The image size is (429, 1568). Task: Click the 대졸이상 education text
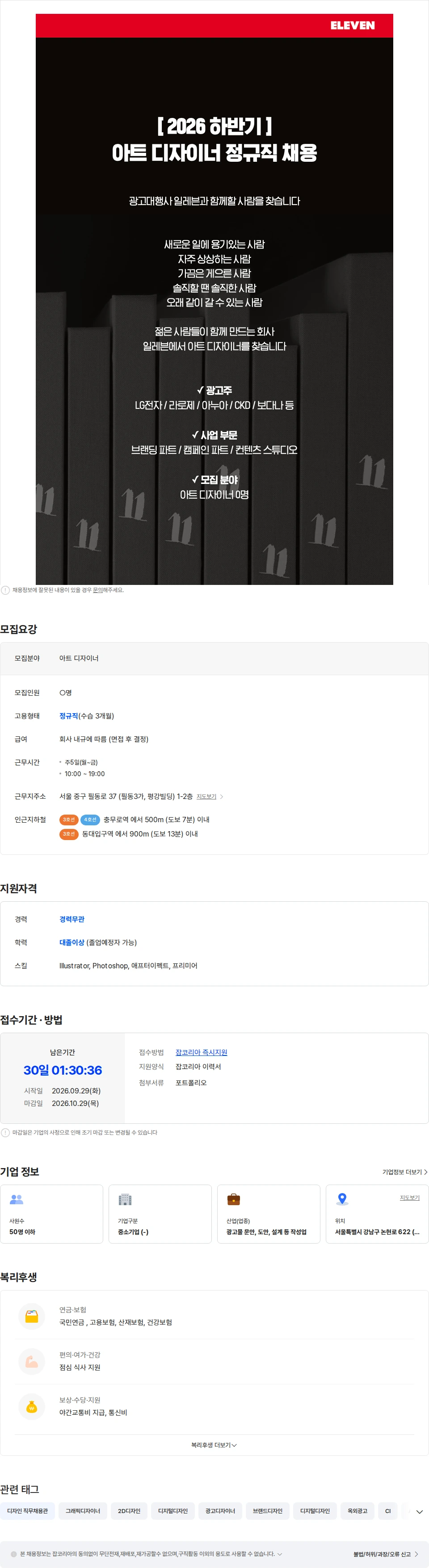[x=72, y=942]
